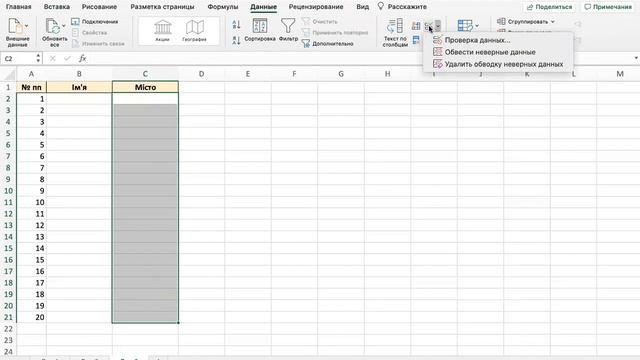Viewport: 640px width, 360px height.
Task: Open the Формулы tab
Action: (223, 7)
